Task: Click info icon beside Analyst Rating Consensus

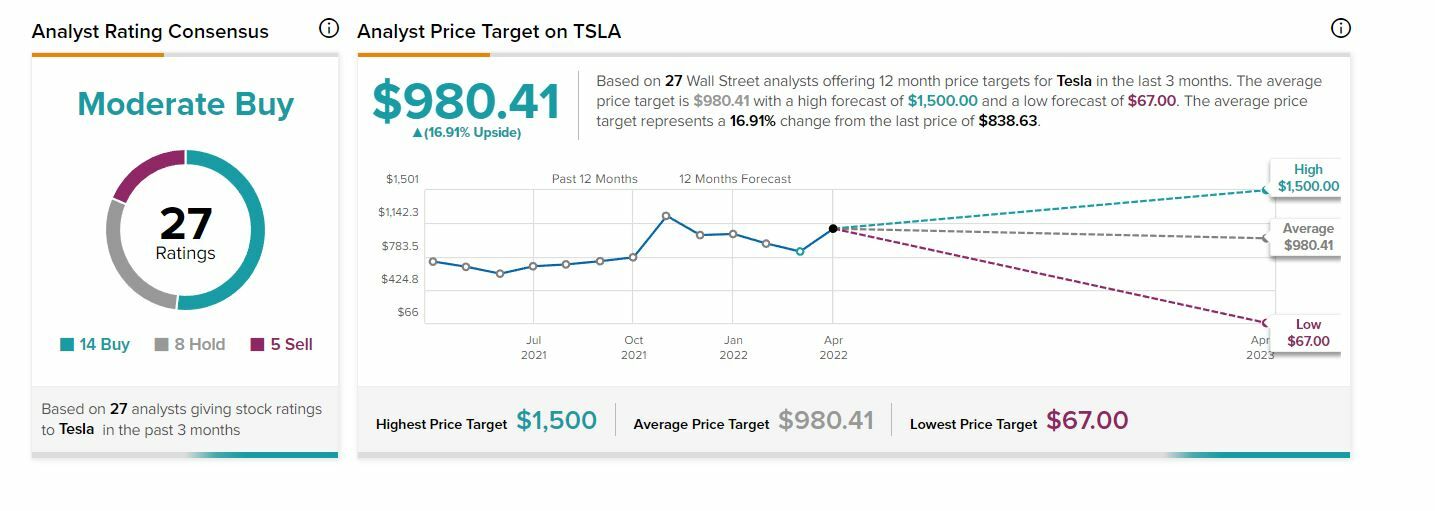Action: pos(328,28)
